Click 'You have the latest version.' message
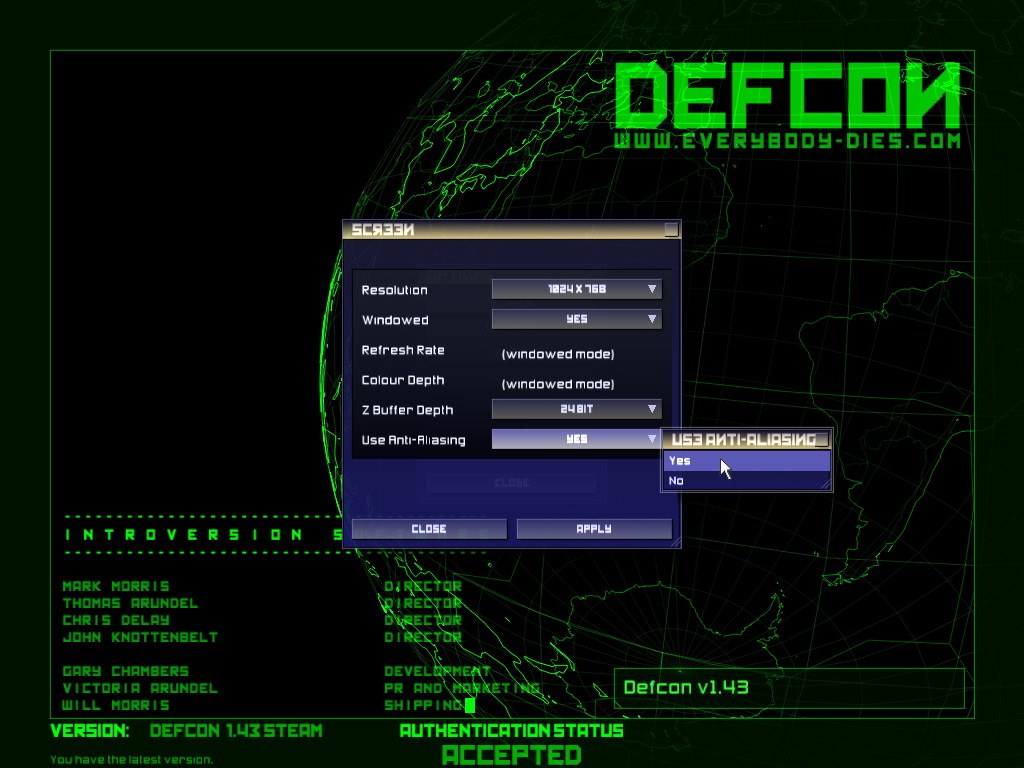 (131, 760)
